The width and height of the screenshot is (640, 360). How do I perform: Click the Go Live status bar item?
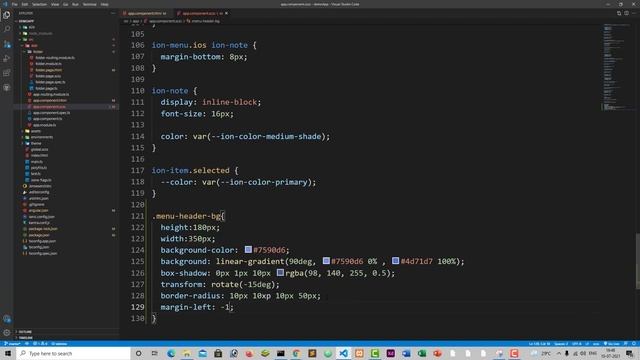point(611,344)
